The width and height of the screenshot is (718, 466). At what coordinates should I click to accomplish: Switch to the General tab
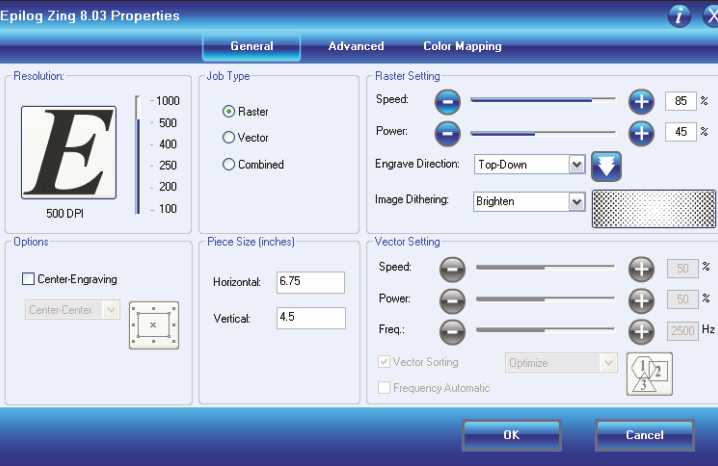pyautogui.click(x=251, y=46)
